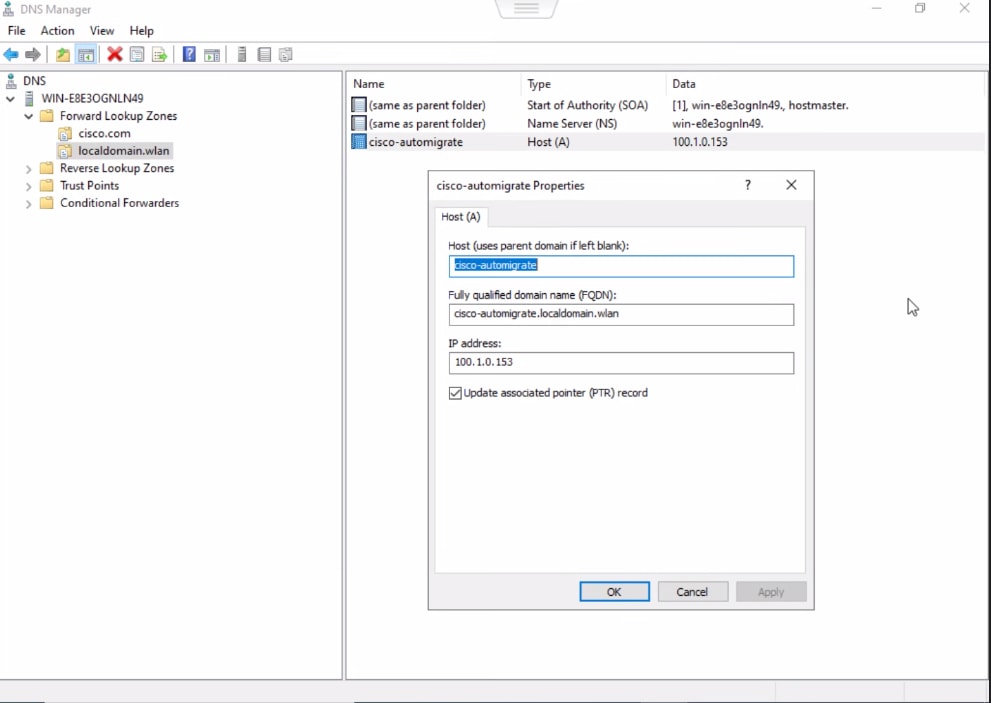Viewport: 991px width, 703px height.
Task: Click the Back navigation arrow in toolbar
Action: [x=11, y=54]
